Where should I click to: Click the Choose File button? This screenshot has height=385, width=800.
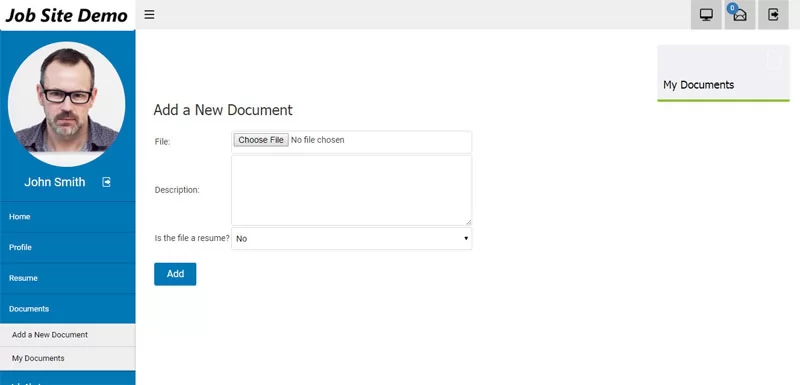pyautogui.click(x=261, y=140)
